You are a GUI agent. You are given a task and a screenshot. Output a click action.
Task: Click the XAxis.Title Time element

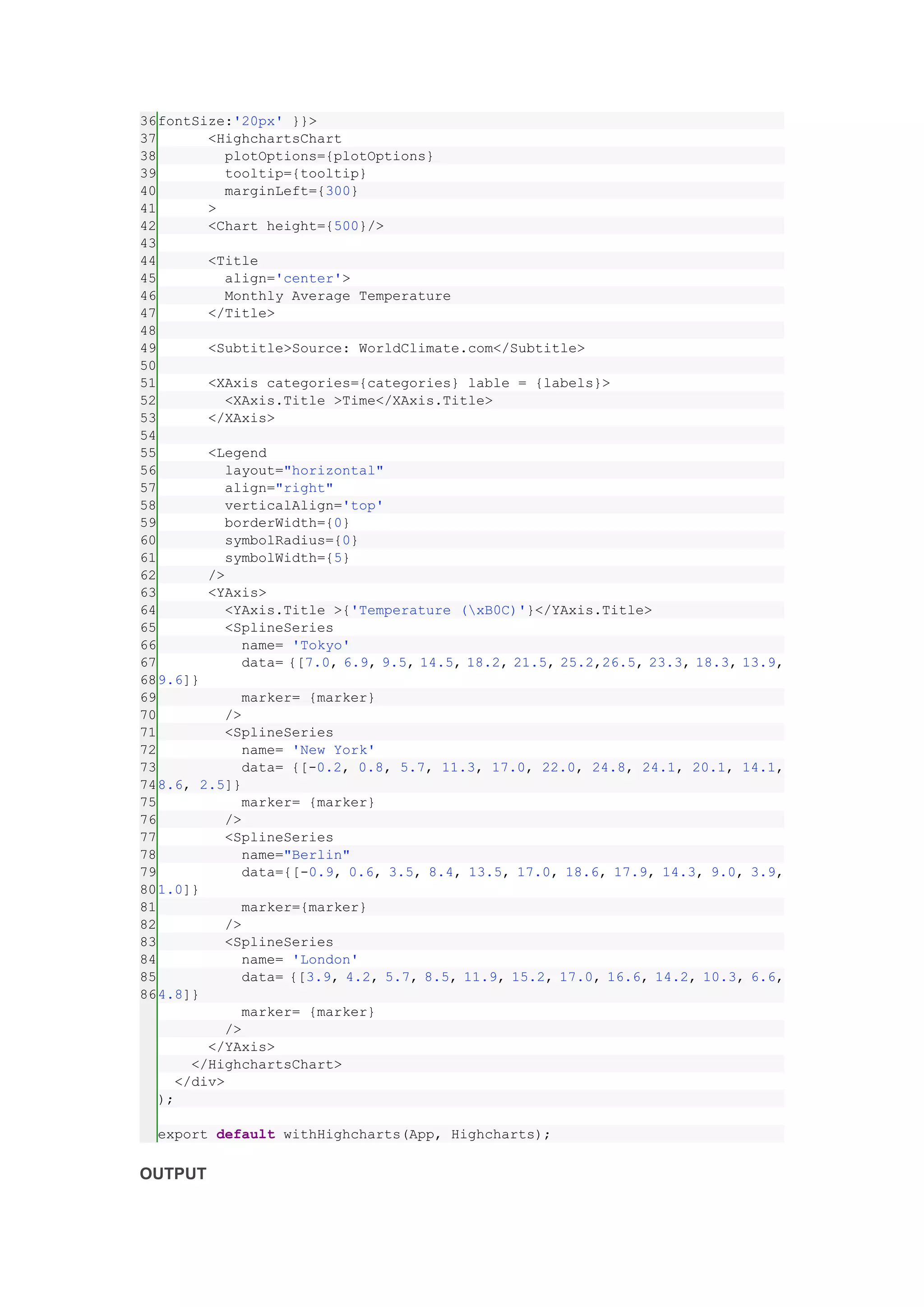(x=358, y=401)
